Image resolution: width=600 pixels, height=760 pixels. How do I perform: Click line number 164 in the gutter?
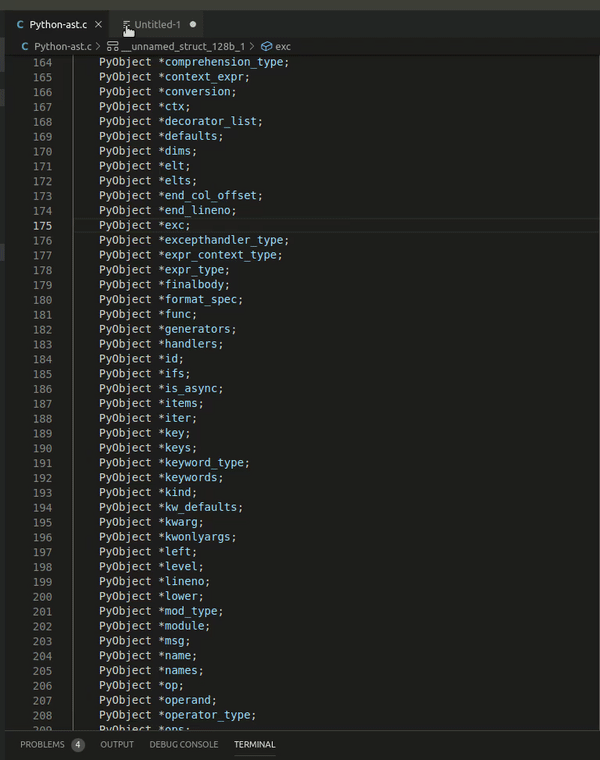pos(42,63)
